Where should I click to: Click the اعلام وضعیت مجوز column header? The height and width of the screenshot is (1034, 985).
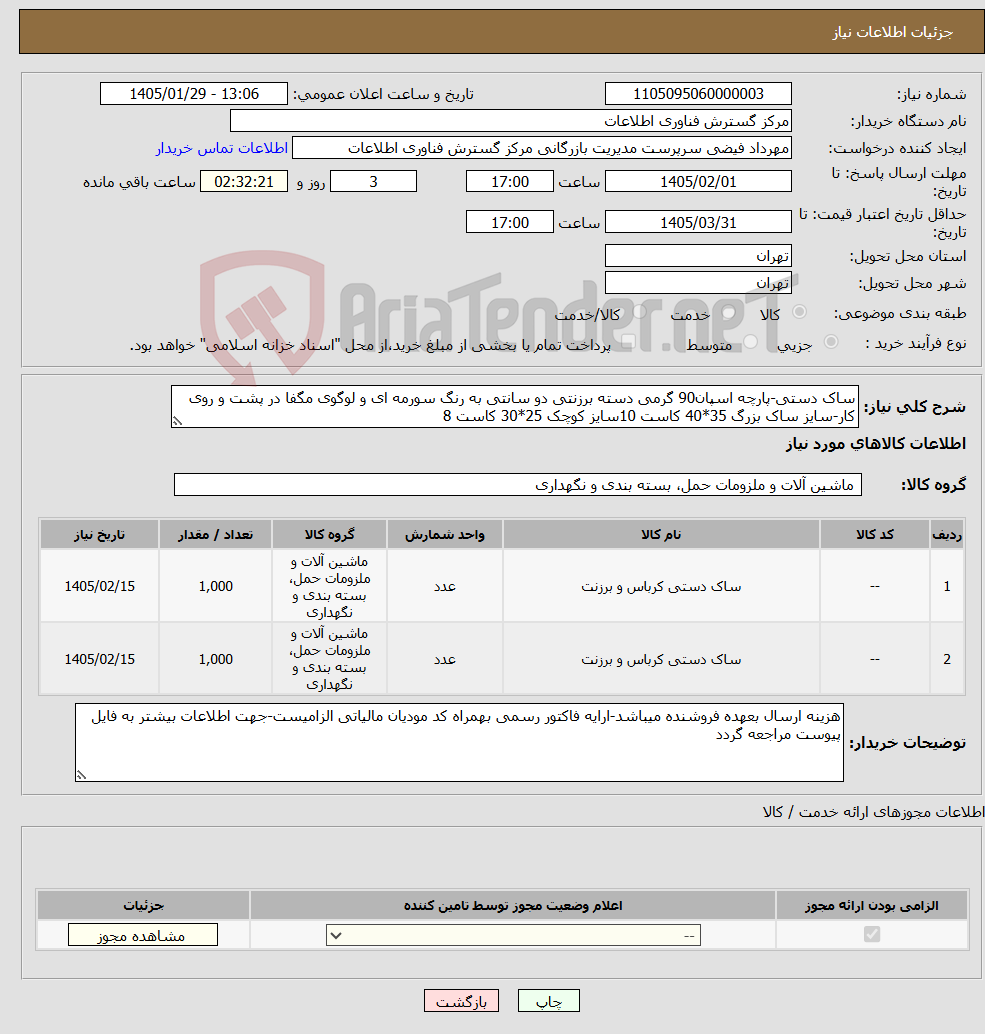click(x=513, y=906)
